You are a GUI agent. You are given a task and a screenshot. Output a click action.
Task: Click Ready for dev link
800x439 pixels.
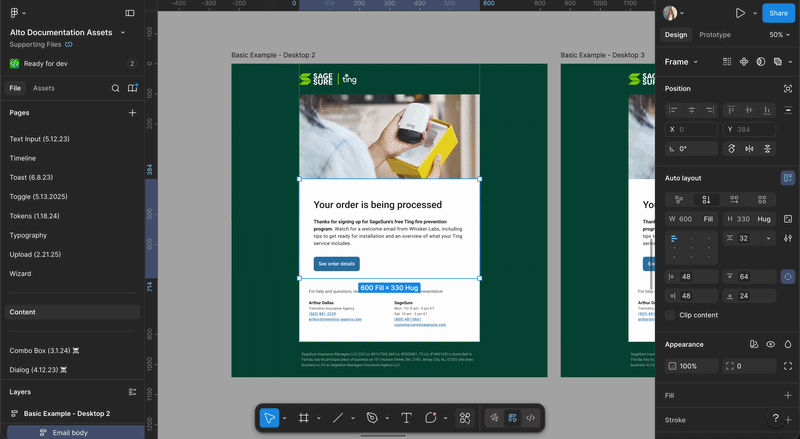click(x=45, y=64)
